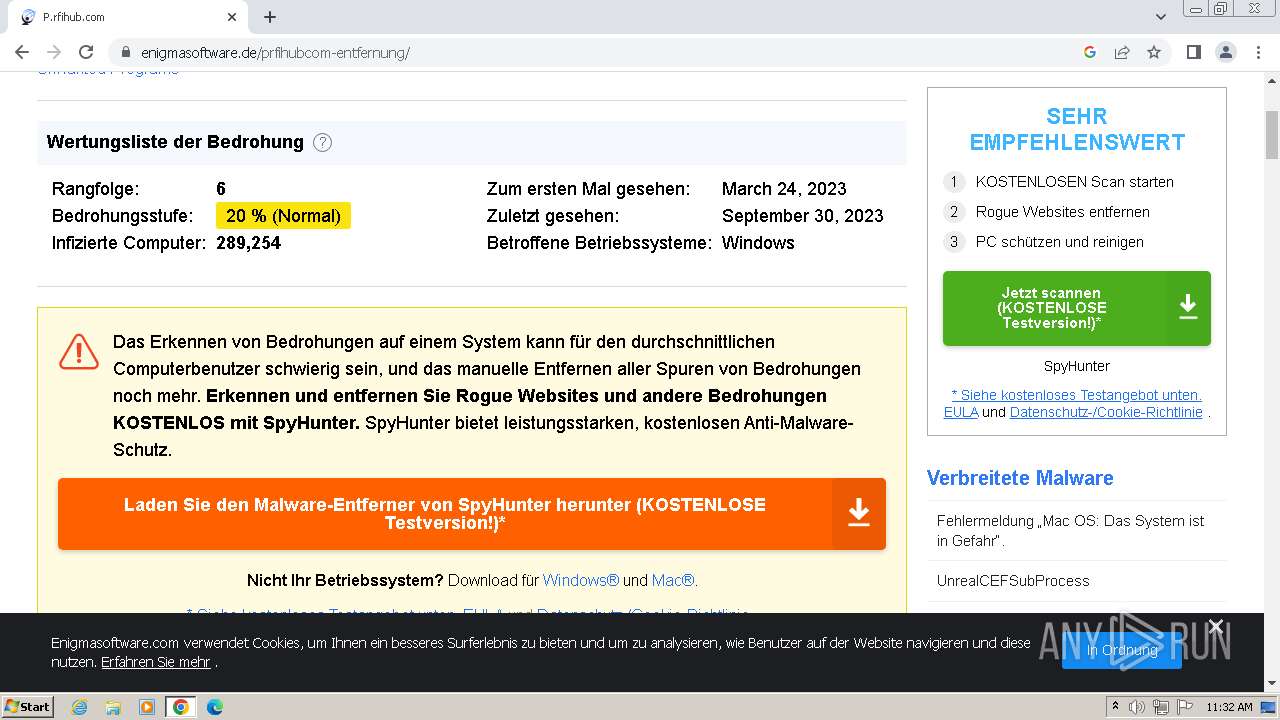Share this page via the share icon

coord(1122,52)
